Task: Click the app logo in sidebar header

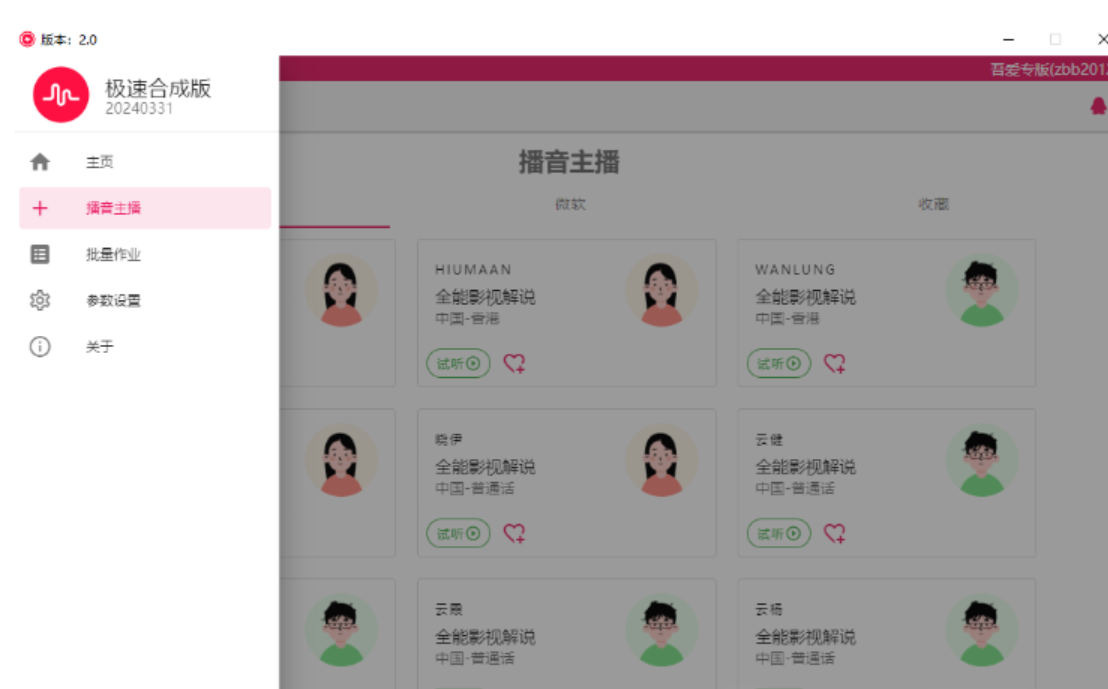Action: (61, 95)
